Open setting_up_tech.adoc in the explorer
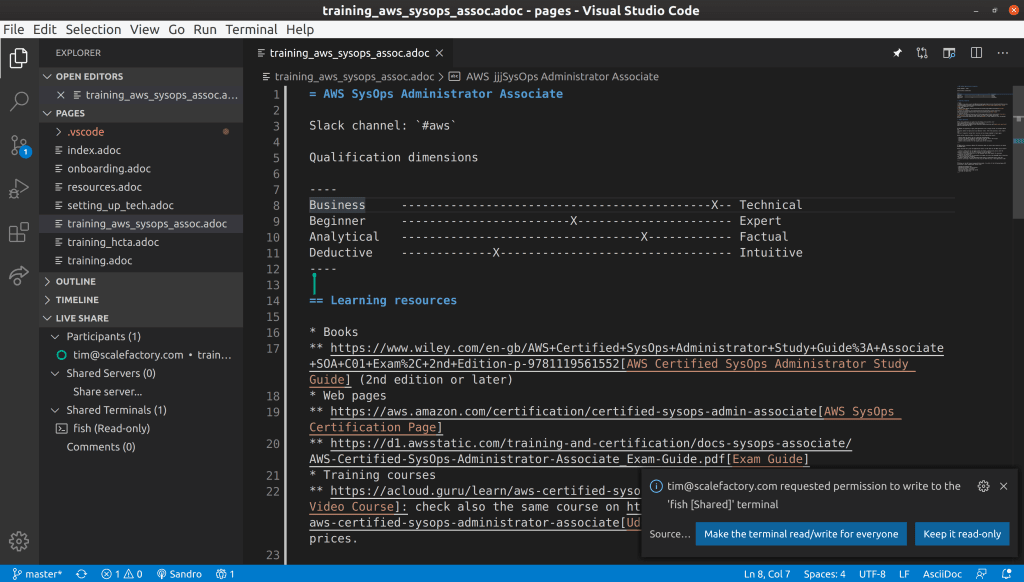The width and height of the screenshot is (1024, 582). [141, 205]
